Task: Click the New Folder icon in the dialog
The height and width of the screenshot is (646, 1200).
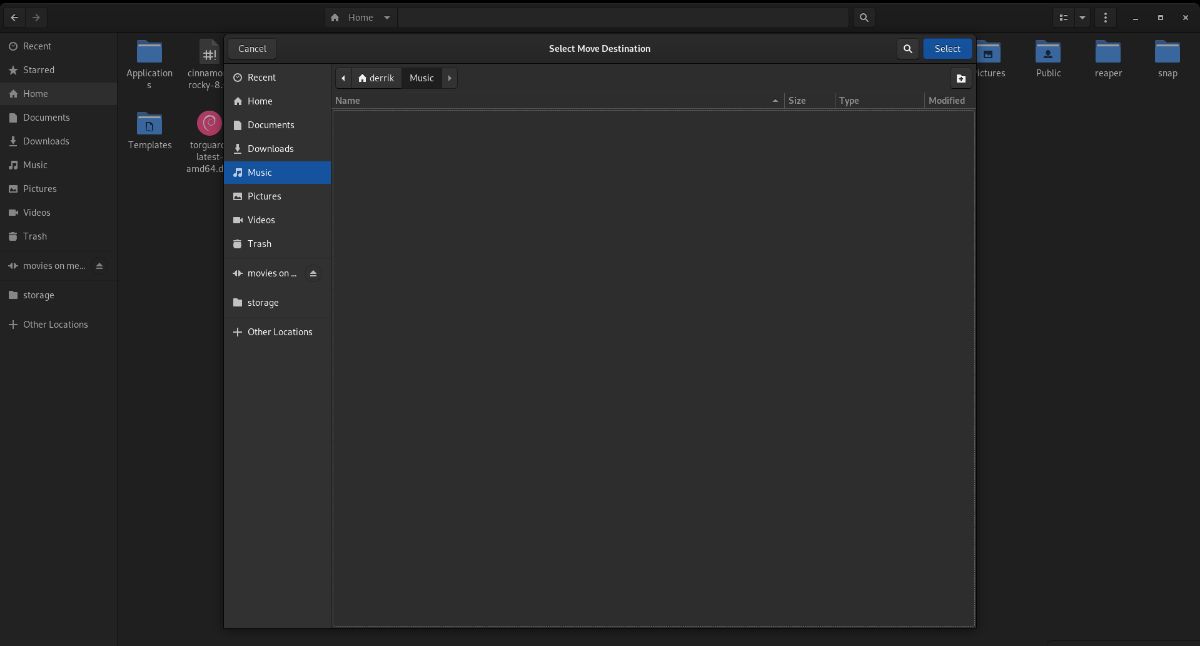Action: (x=960, y=78)
